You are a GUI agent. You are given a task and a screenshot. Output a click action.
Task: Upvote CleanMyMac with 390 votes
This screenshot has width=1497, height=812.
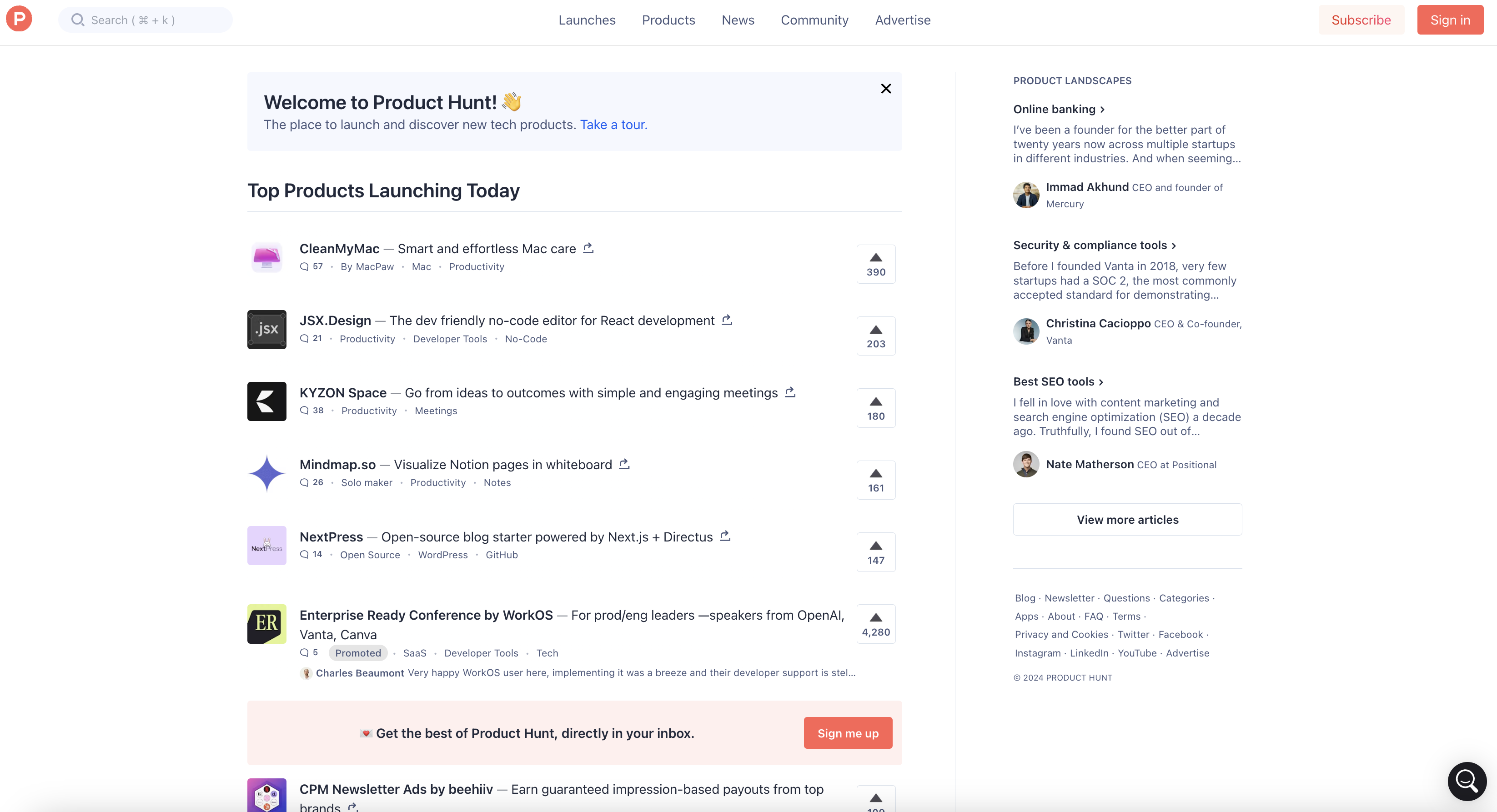[x=876, y=264]
